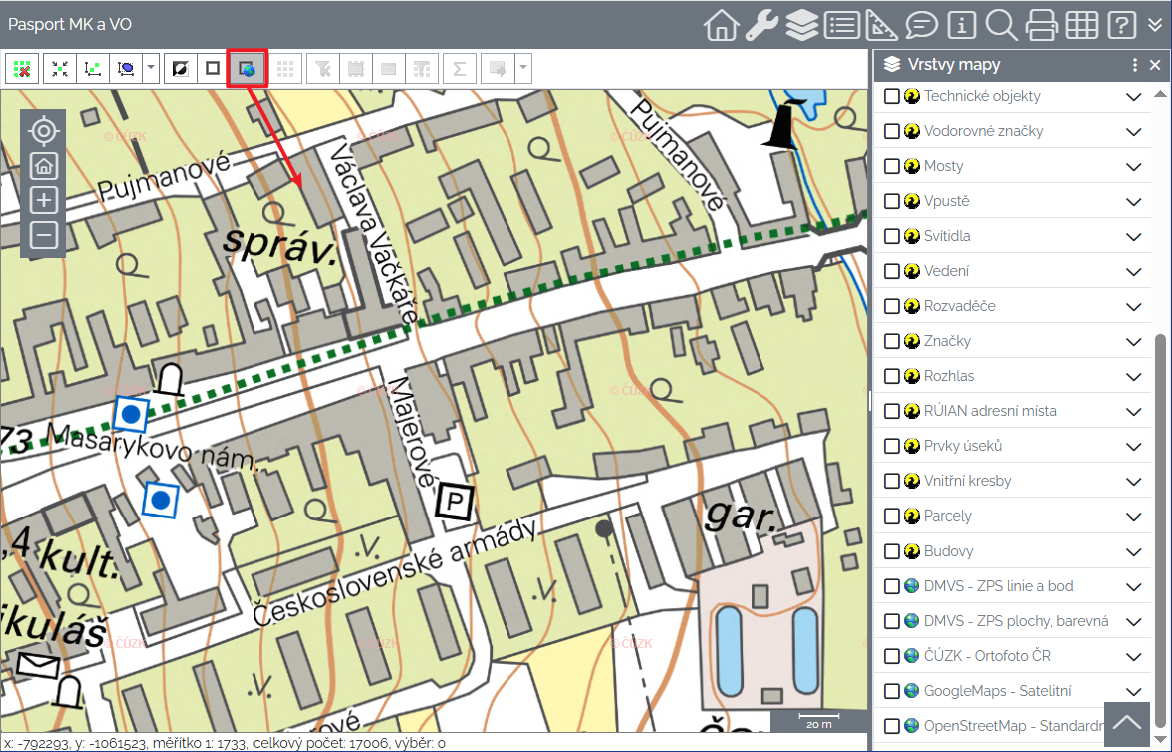Click the measurement triangle ruler icon
Image resolution: width=1172 pixels, height=752 pixels.
tap(881, 25)
